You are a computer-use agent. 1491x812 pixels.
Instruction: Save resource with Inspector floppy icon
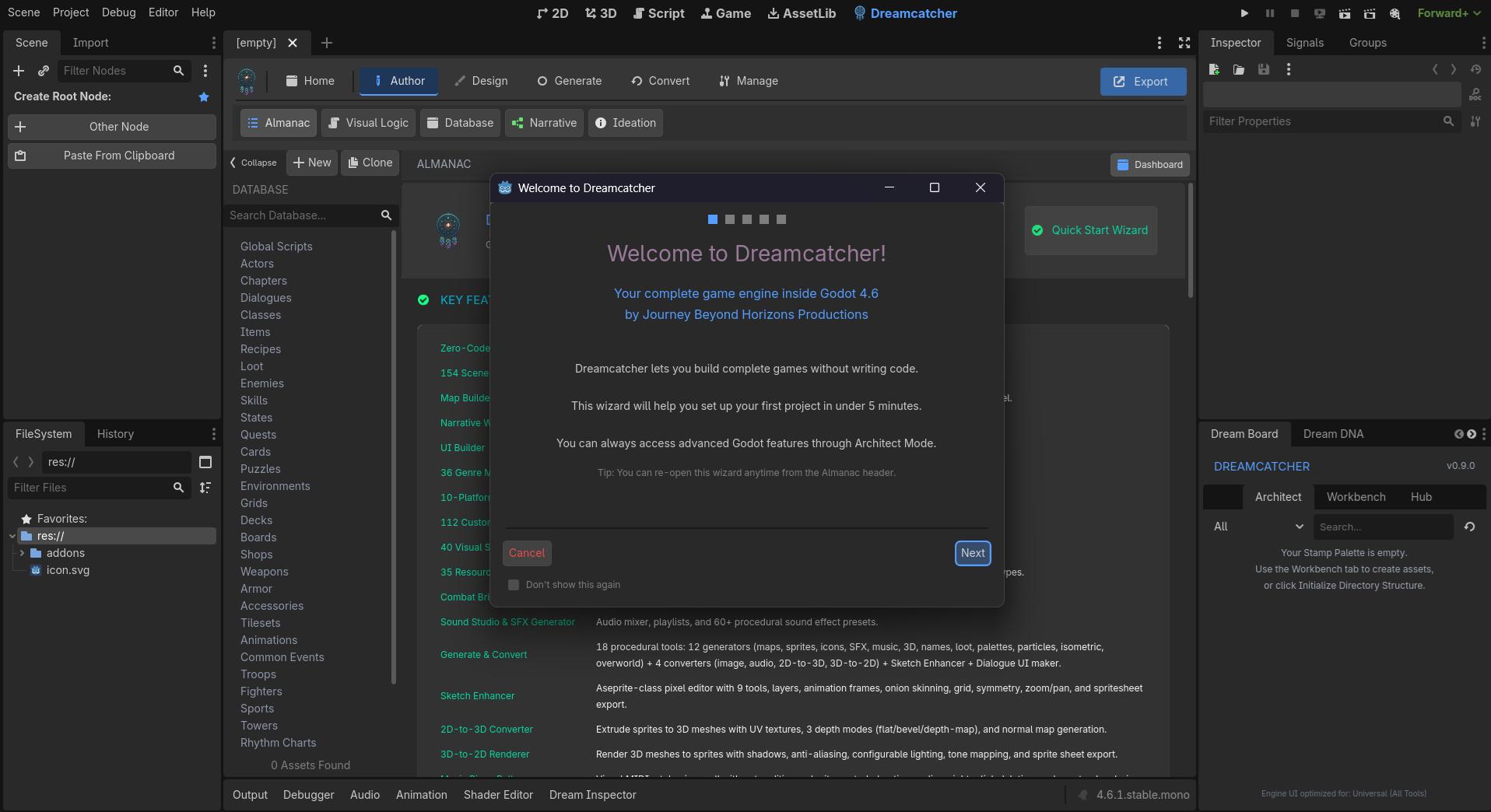click(1264, 69)
